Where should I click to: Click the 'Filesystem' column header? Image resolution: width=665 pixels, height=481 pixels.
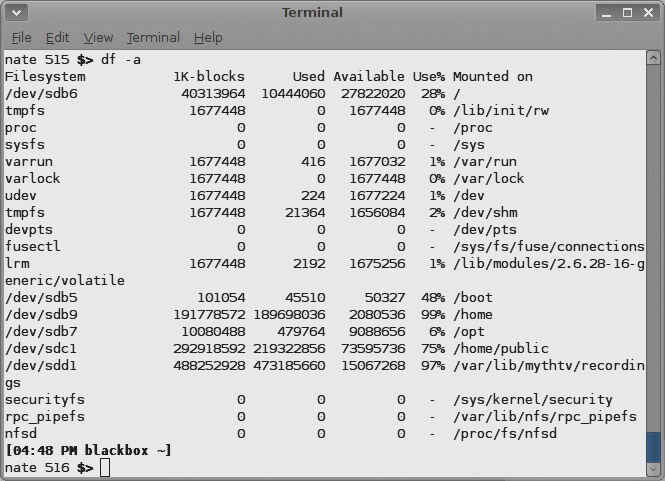(45, 77)
